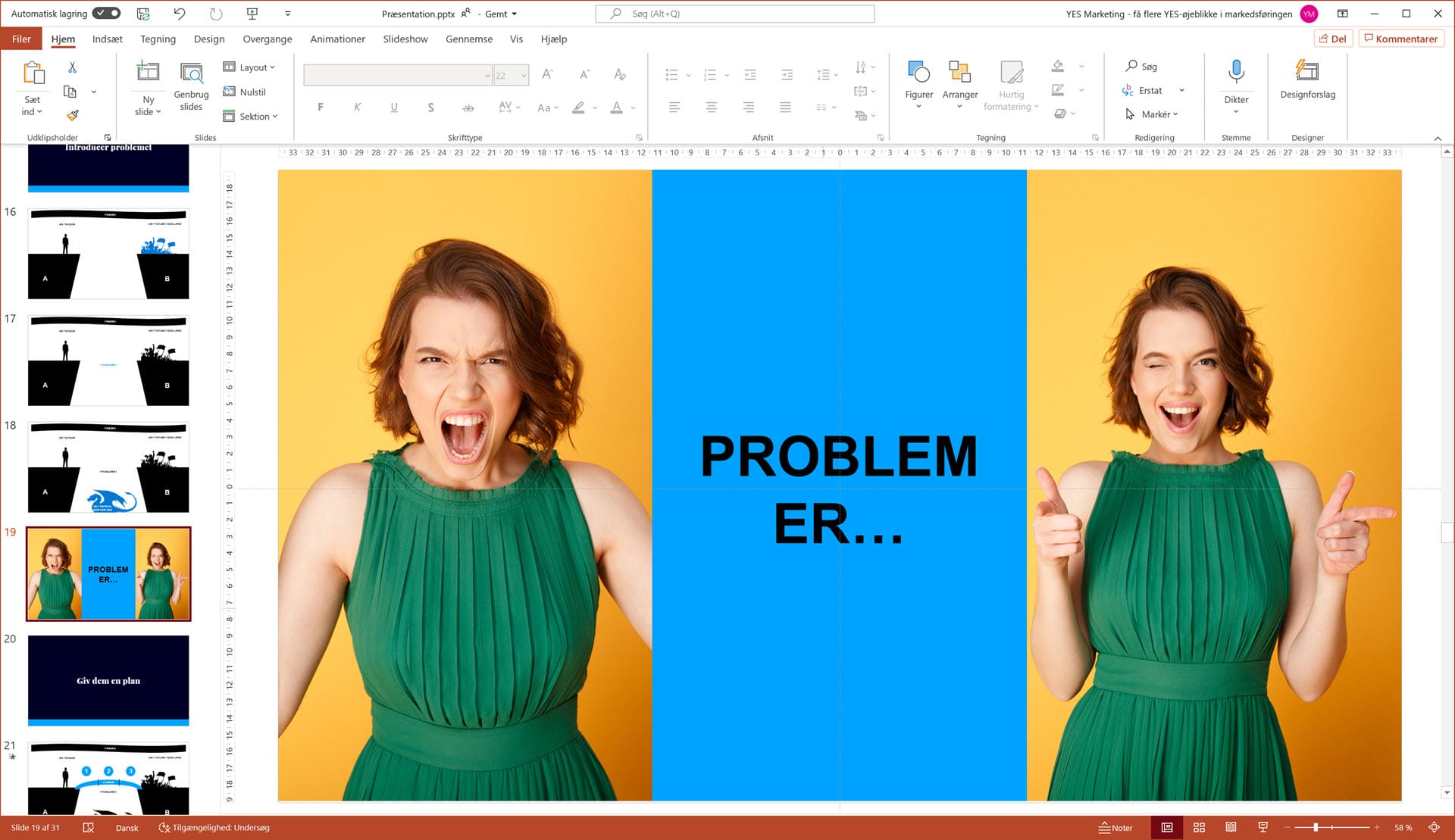1455x840 pixels.
Task: Open the font size dropdown
Action: [x=524, y=75]
